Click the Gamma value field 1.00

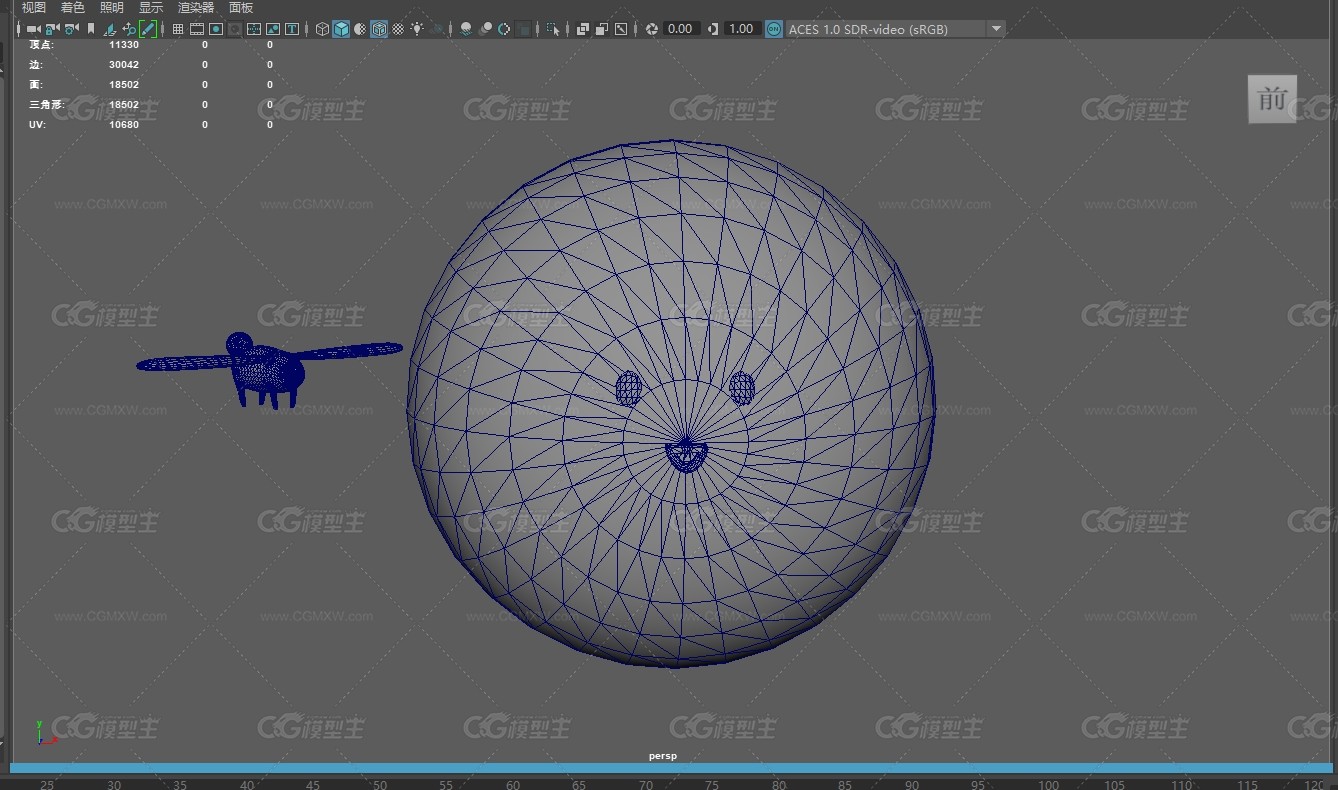(741, 29)
